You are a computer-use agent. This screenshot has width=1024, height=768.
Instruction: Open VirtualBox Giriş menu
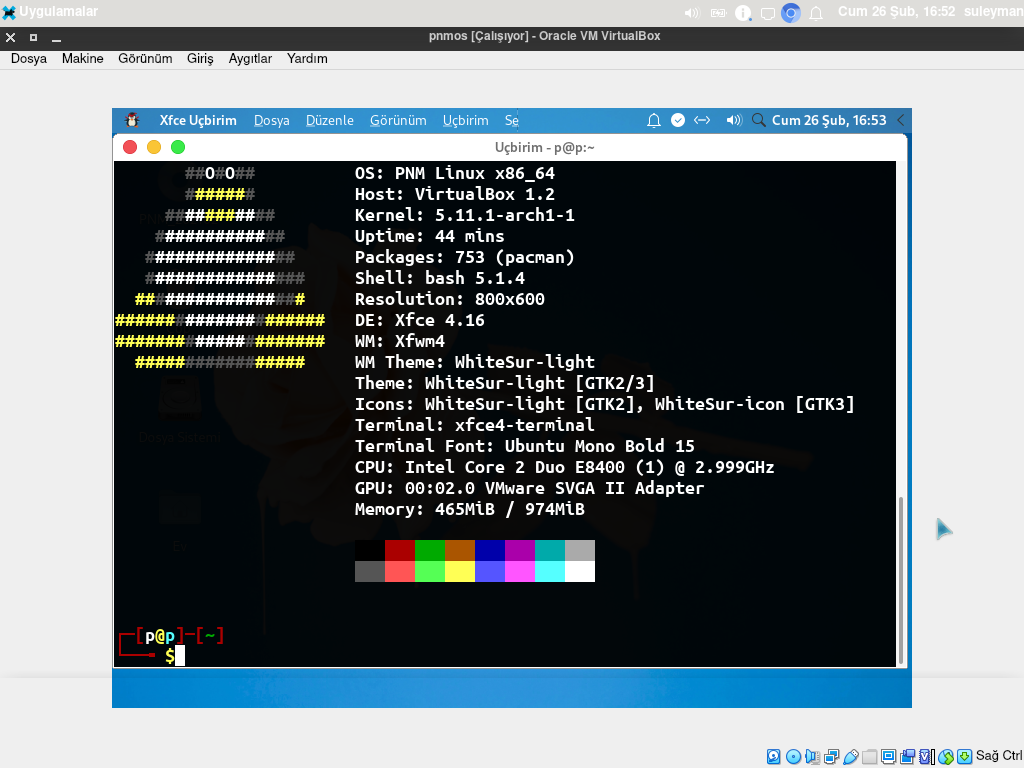(200, 59)
